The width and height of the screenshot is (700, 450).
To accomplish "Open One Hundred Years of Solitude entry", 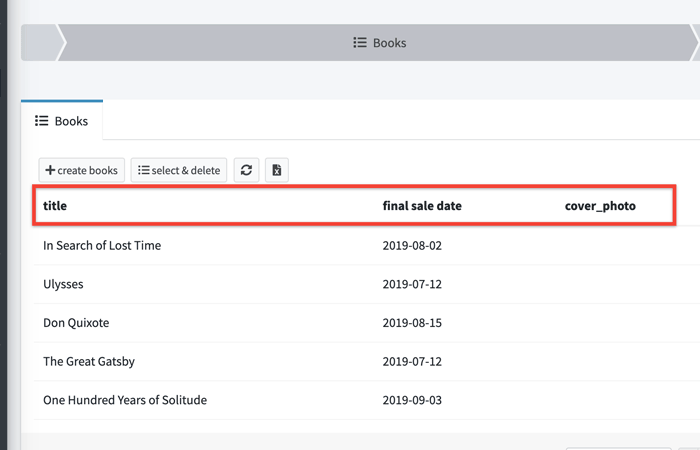I will 125,400.
